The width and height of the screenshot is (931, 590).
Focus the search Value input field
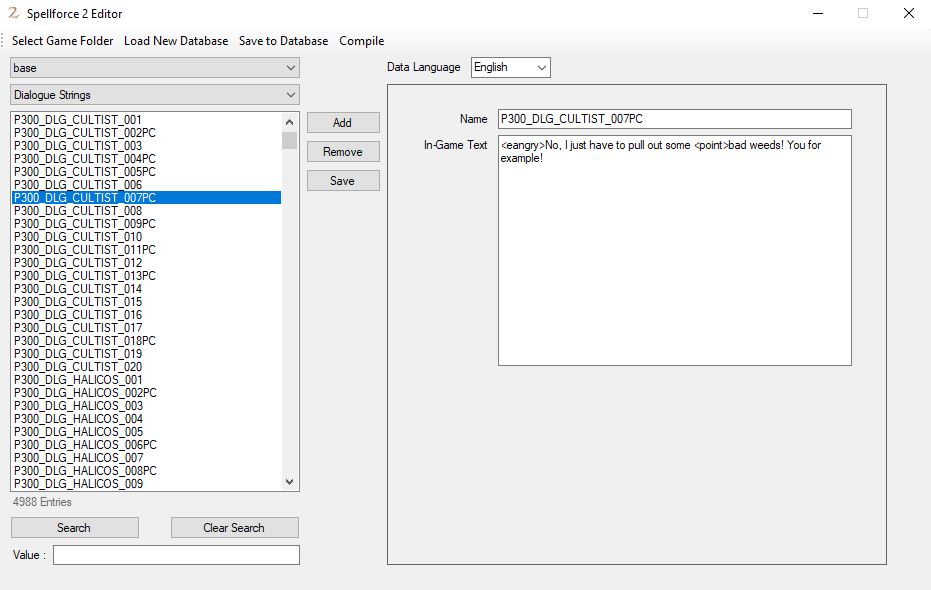pyautogui.click(x=176, y=555)
